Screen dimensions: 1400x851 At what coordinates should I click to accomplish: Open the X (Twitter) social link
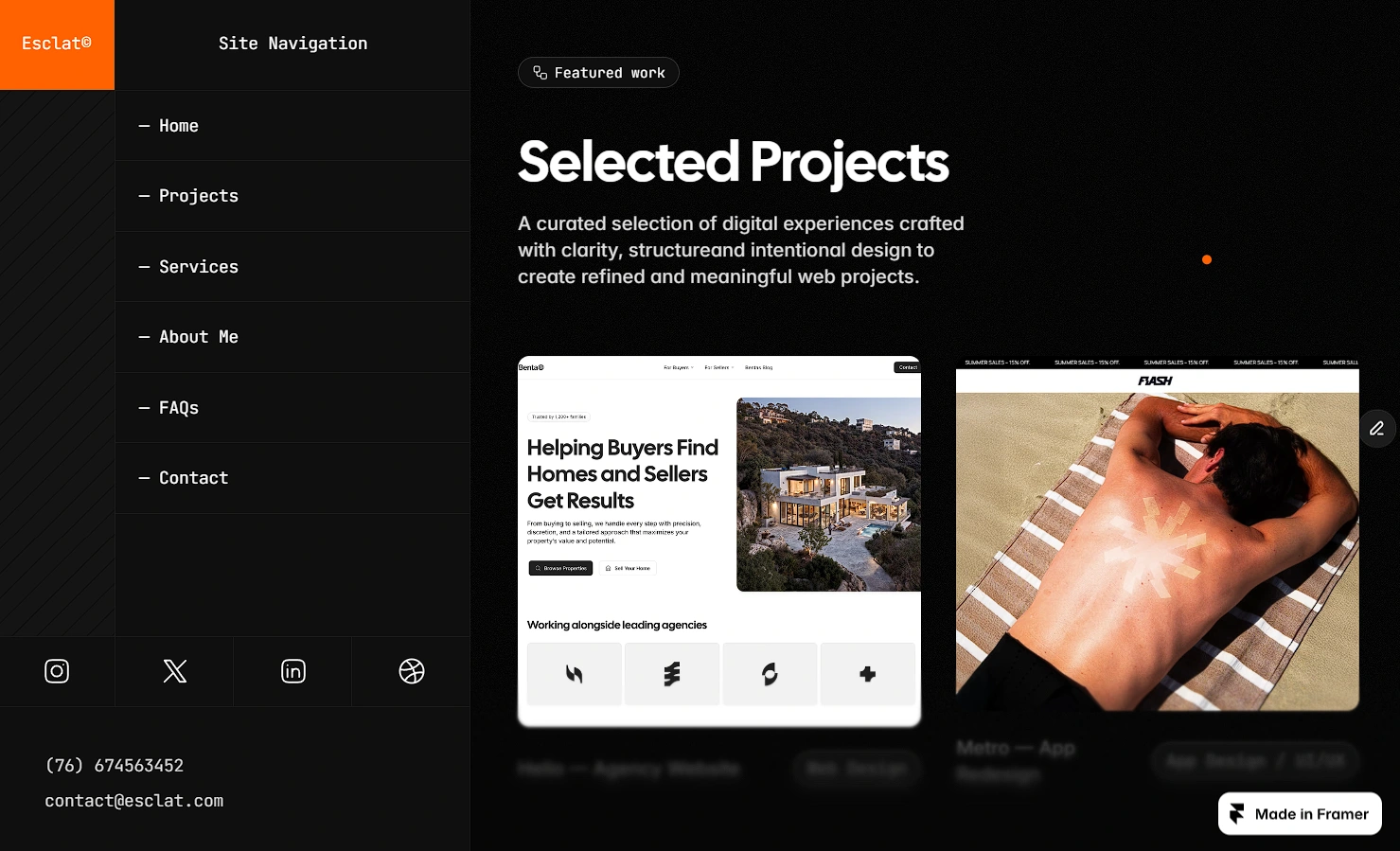pos(175,671)
